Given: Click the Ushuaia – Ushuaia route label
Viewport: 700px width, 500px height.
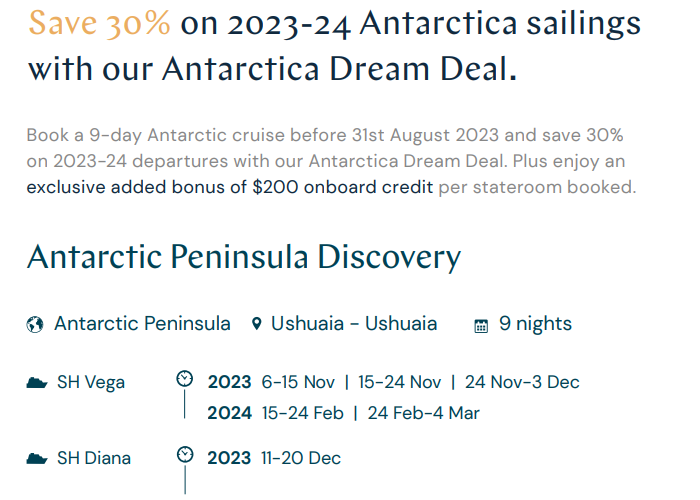Looking at the screenshot, I should tap(354, 324).
